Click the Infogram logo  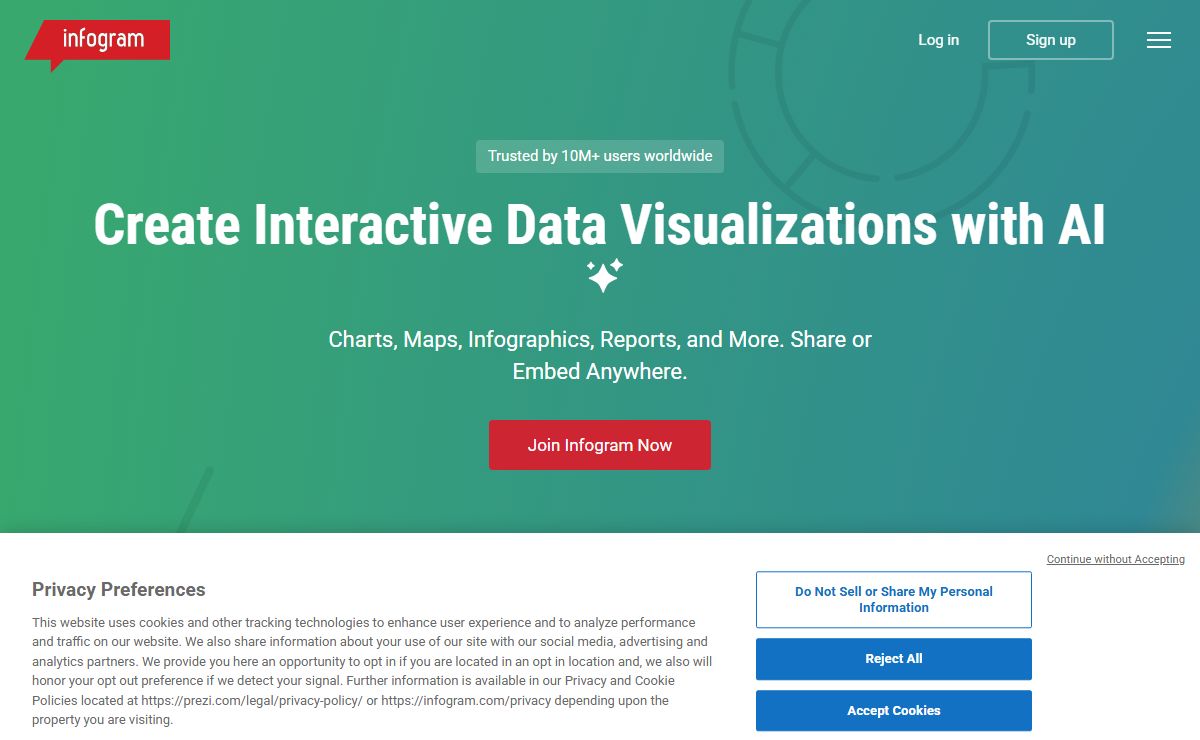tap(97, 44)
